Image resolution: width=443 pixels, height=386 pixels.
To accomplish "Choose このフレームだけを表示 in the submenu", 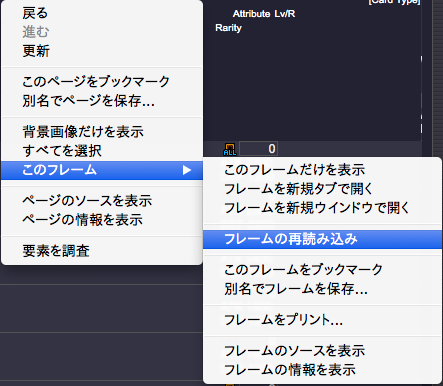I will [322, 170].
